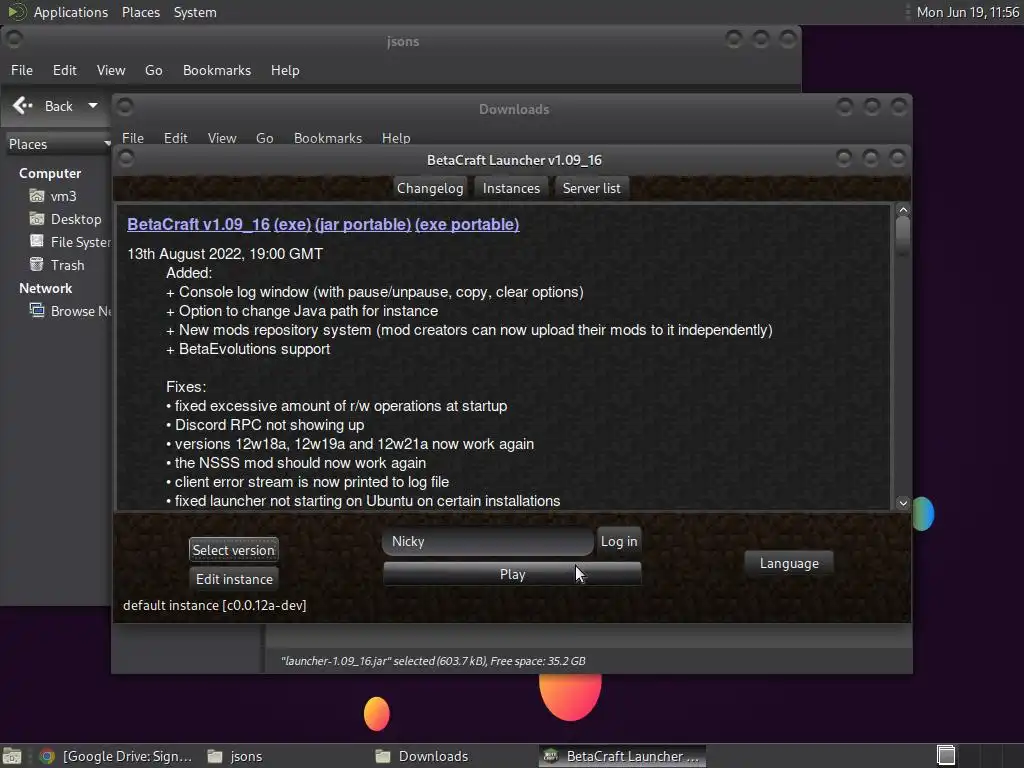Click the clock showing Mon Jun 19
Viewport: 1024px width, 768px height.
click(x=968, y=12)
